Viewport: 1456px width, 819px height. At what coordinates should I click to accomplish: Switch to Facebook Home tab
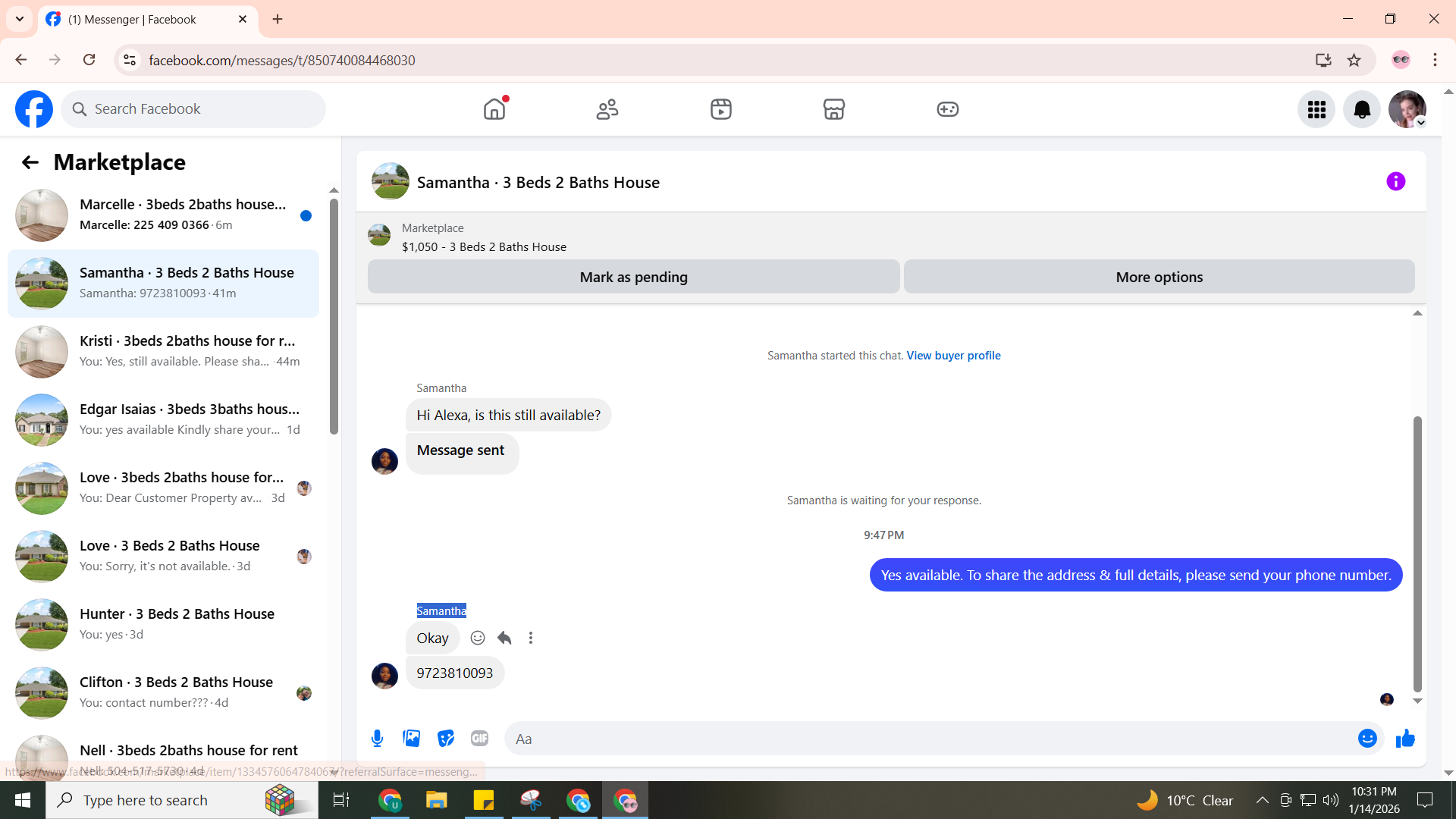coord(494,110)
